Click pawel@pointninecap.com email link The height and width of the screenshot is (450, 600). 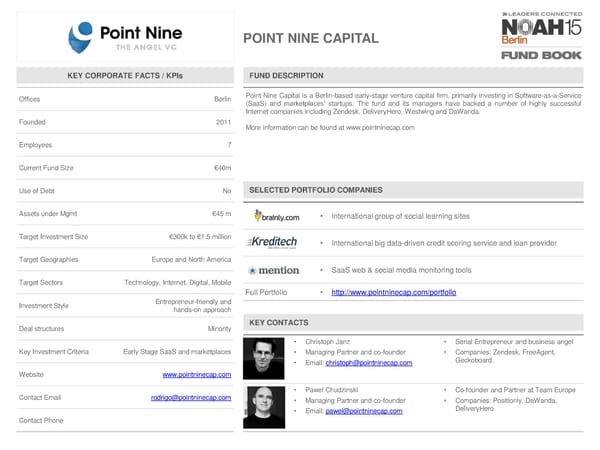tap(361, 411)
